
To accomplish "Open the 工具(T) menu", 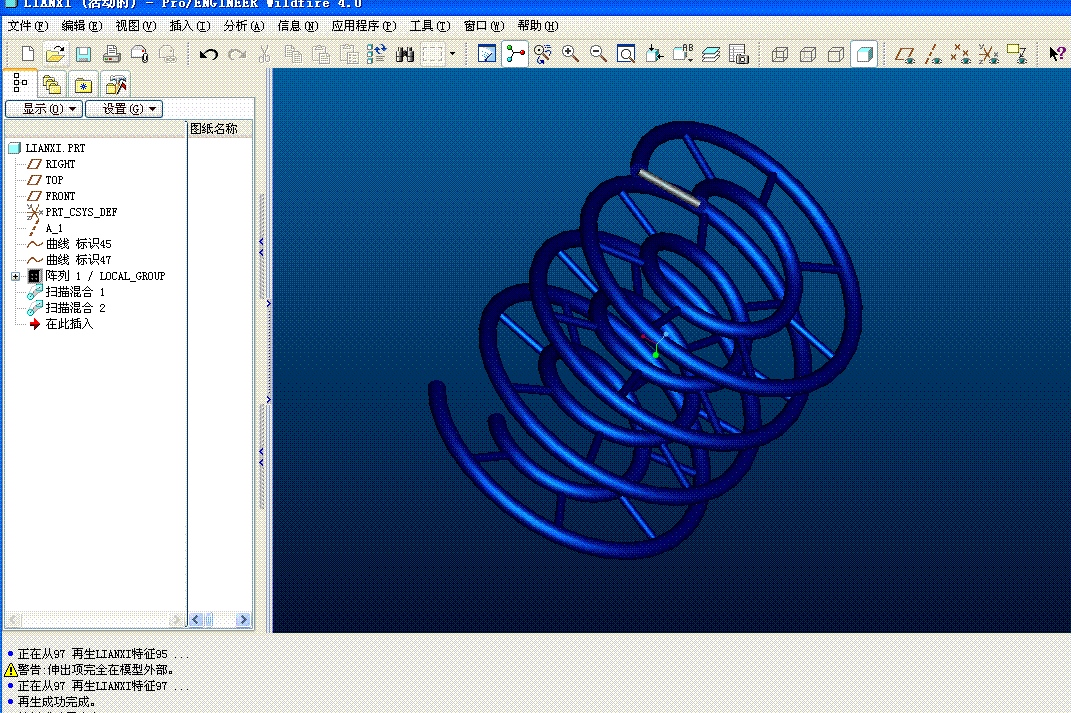I will coord(430,26).
